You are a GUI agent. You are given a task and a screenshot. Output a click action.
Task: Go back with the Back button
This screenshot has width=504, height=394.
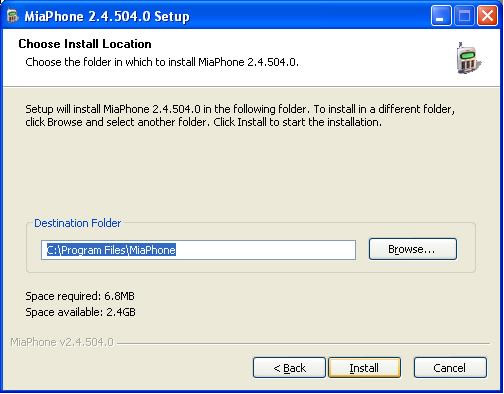click(x=289, y=368)
